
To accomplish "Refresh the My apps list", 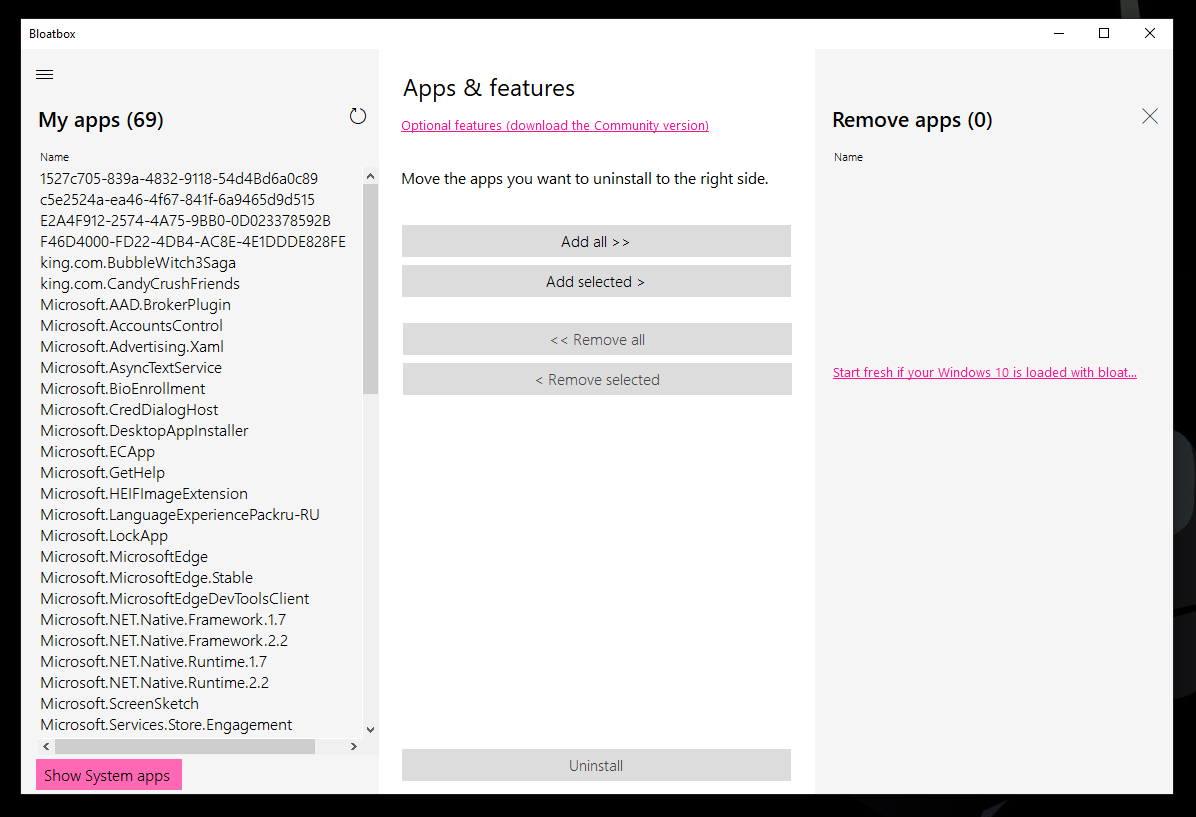I will pyautogui.click(x=358, y=116).
